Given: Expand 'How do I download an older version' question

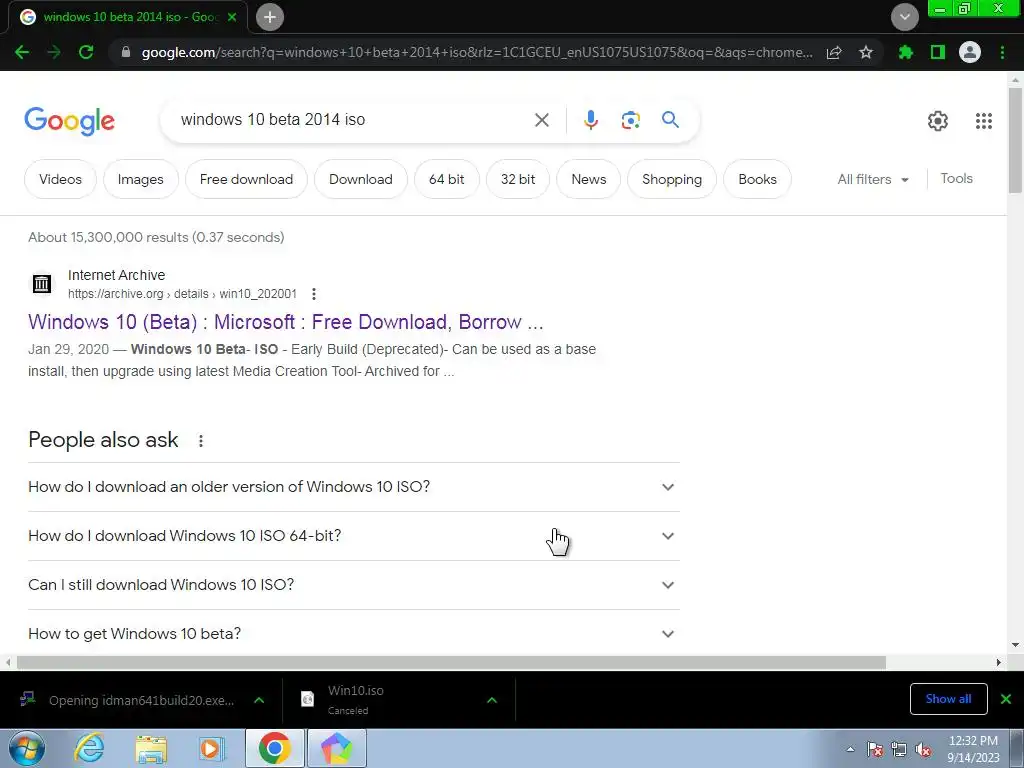Looking at the screenshot, I should coord(354,487).
